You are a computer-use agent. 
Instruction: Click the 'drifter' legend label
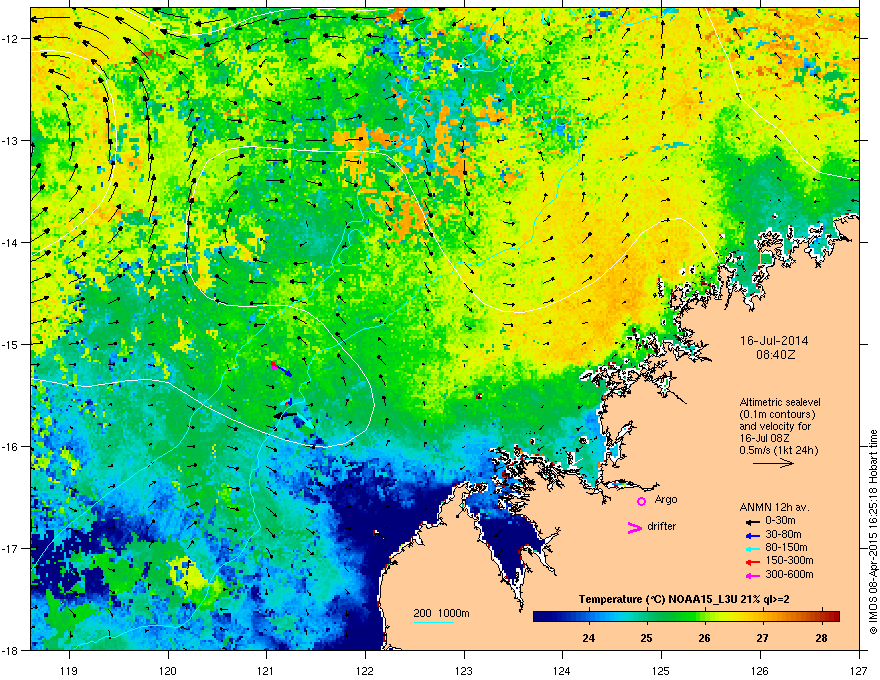[x=662, y=526]
